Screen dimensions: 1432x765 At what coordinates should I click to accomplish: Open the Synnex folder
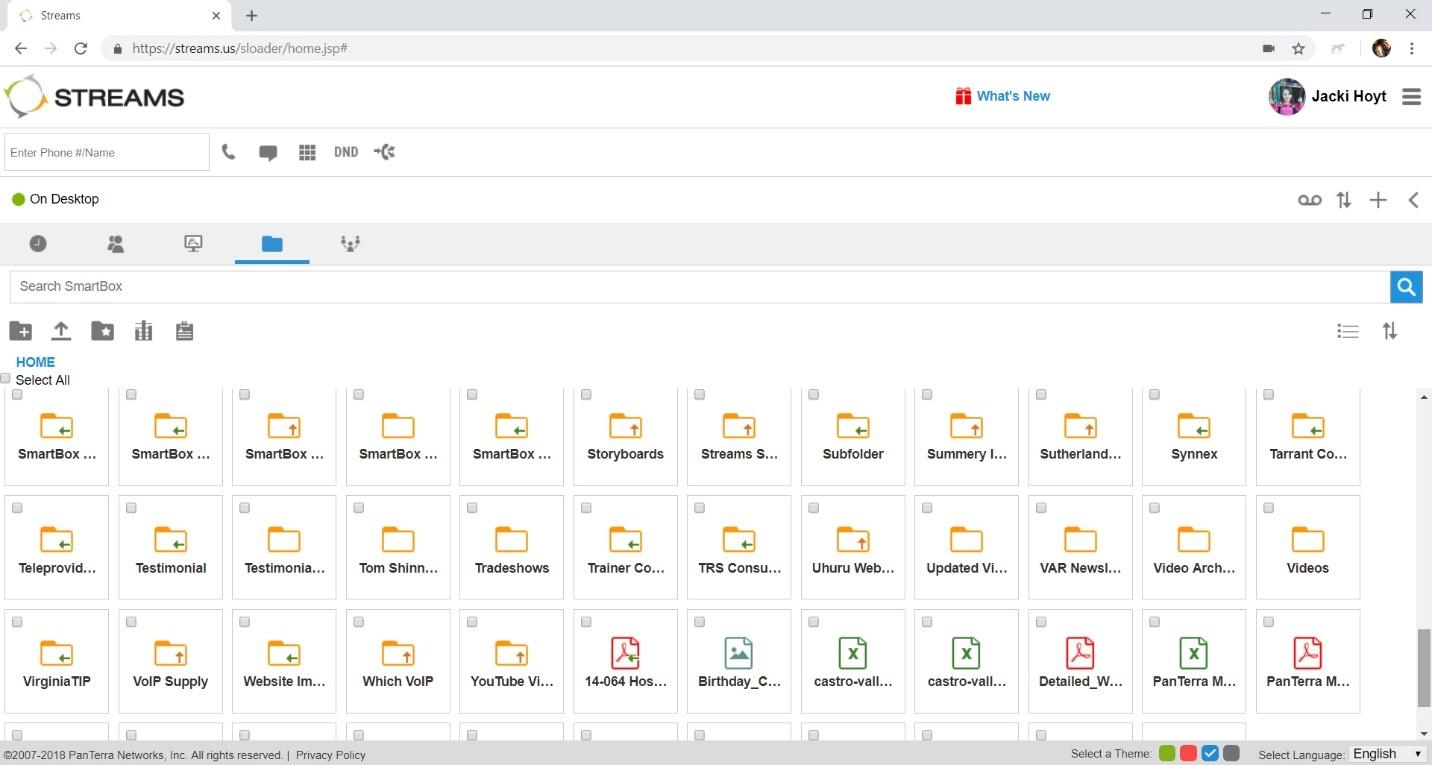click(1194, 427)
